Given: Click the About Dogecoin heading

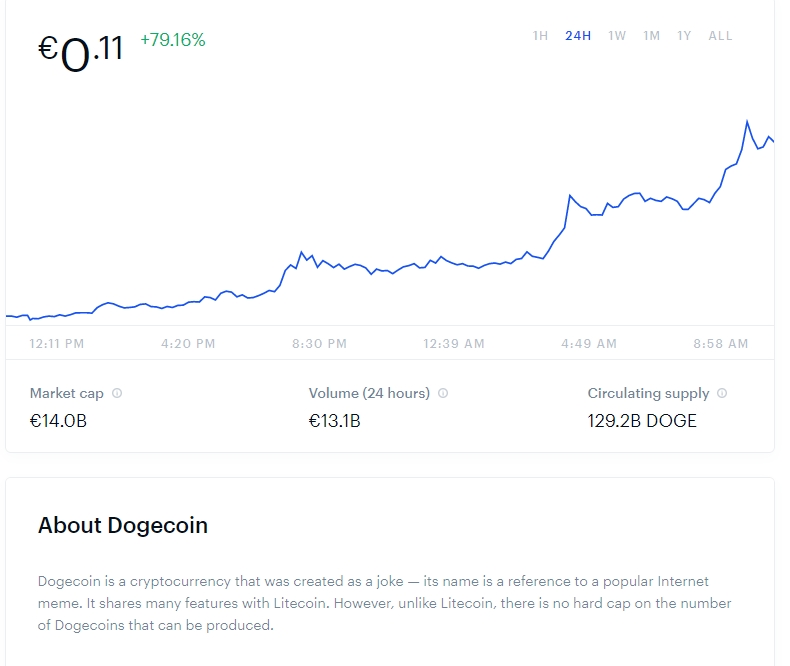Looking at the screenshot, I should (x=123, y=525).
